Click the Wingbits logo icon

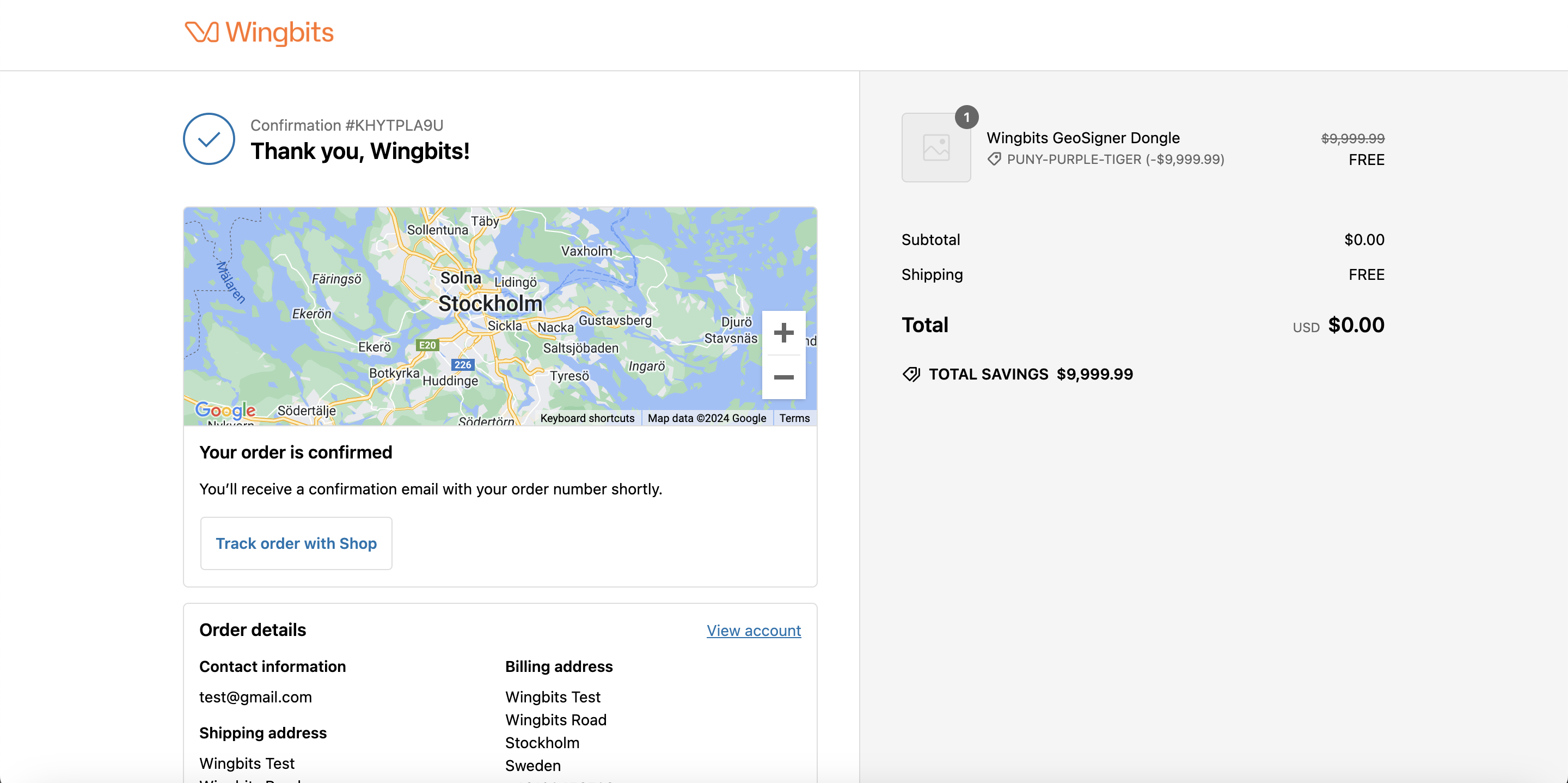pos(201,32)
